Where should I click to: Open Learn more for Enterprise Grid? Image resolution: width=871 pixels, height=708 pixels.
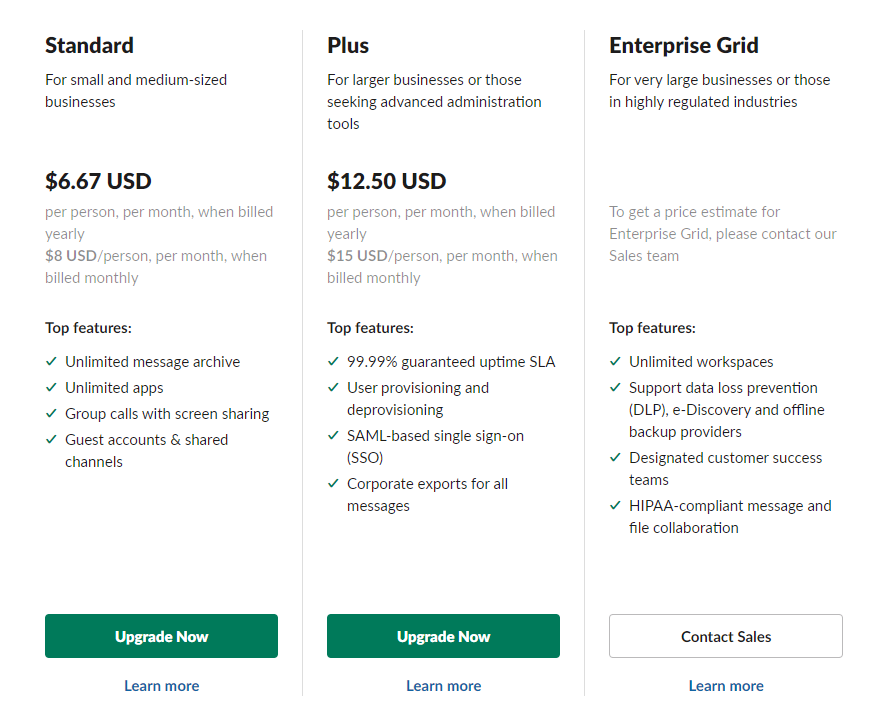(x=726, y=686)
